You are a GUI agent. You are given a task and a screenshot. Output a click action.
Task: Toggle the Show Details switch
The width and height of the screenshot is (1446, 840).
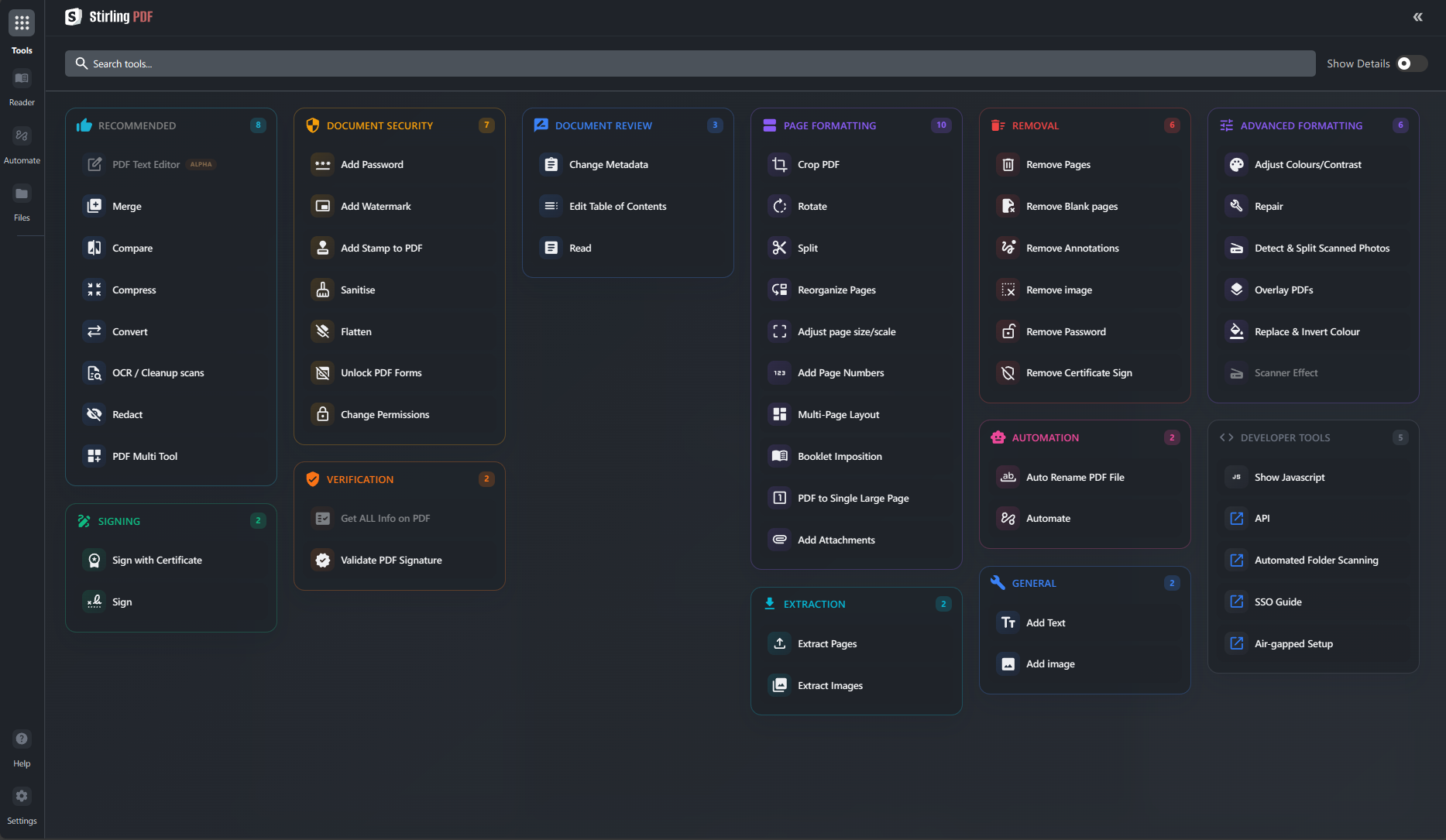(x=1411, y=63)
